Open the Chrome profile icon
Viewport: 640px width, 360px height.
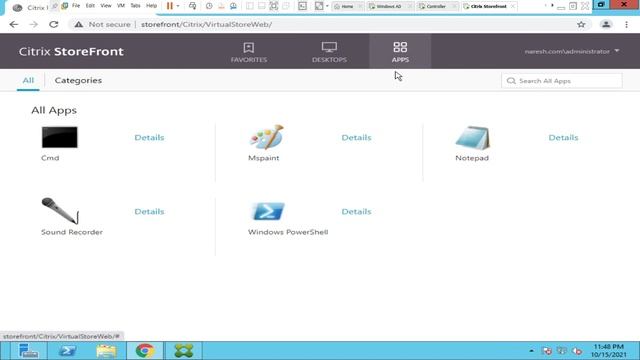[x=606, y=24]
